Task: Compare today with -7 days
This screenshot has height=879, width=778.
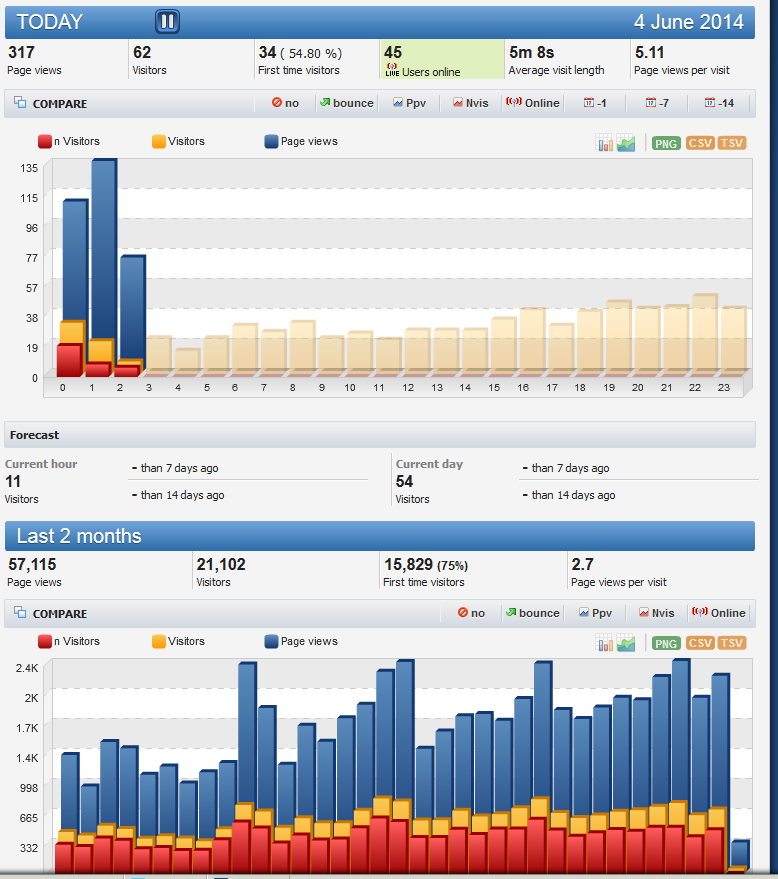Action: [657, 103]
